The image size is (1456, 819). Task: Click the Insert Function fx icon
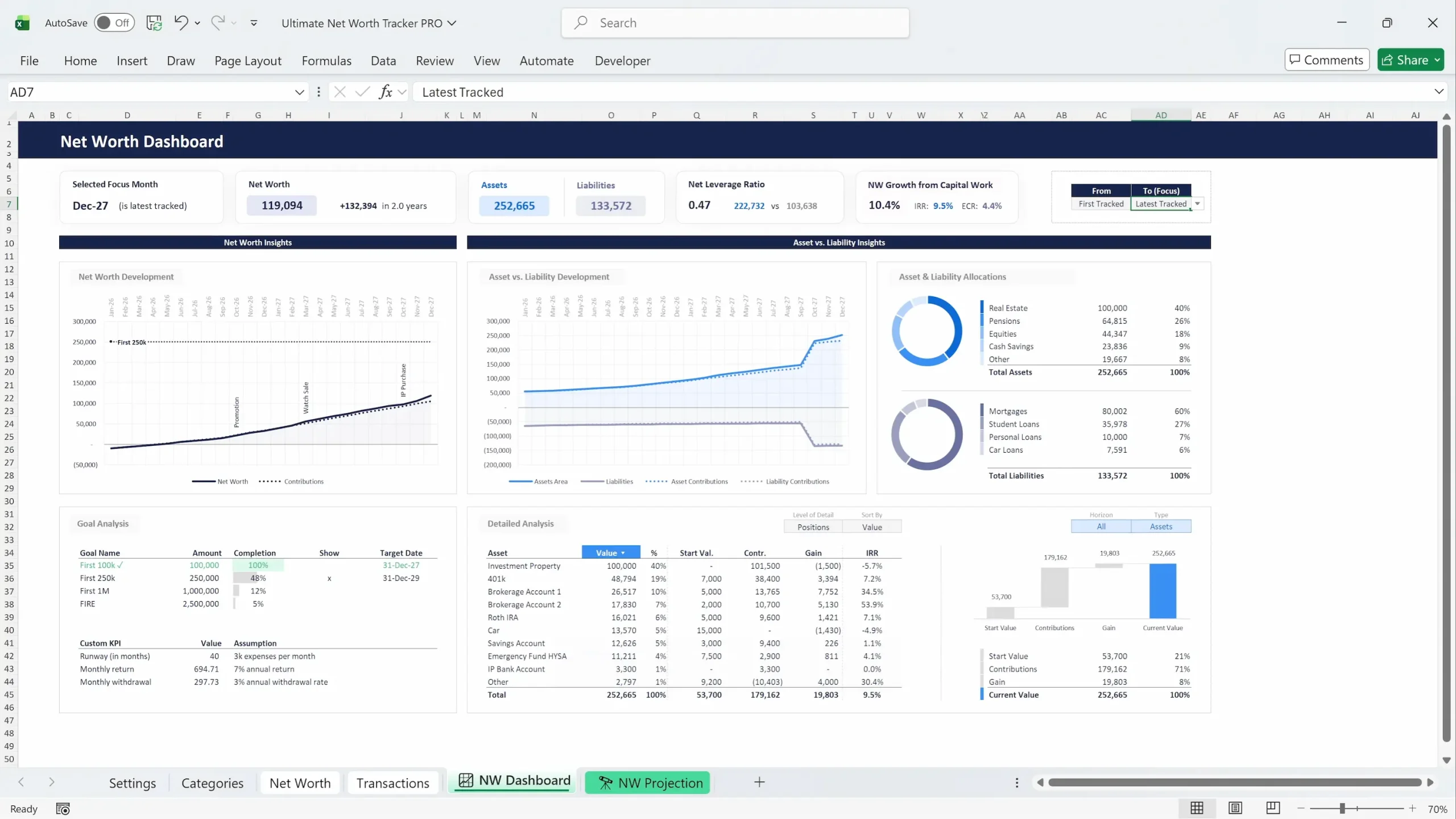click(x=386, y=92)
